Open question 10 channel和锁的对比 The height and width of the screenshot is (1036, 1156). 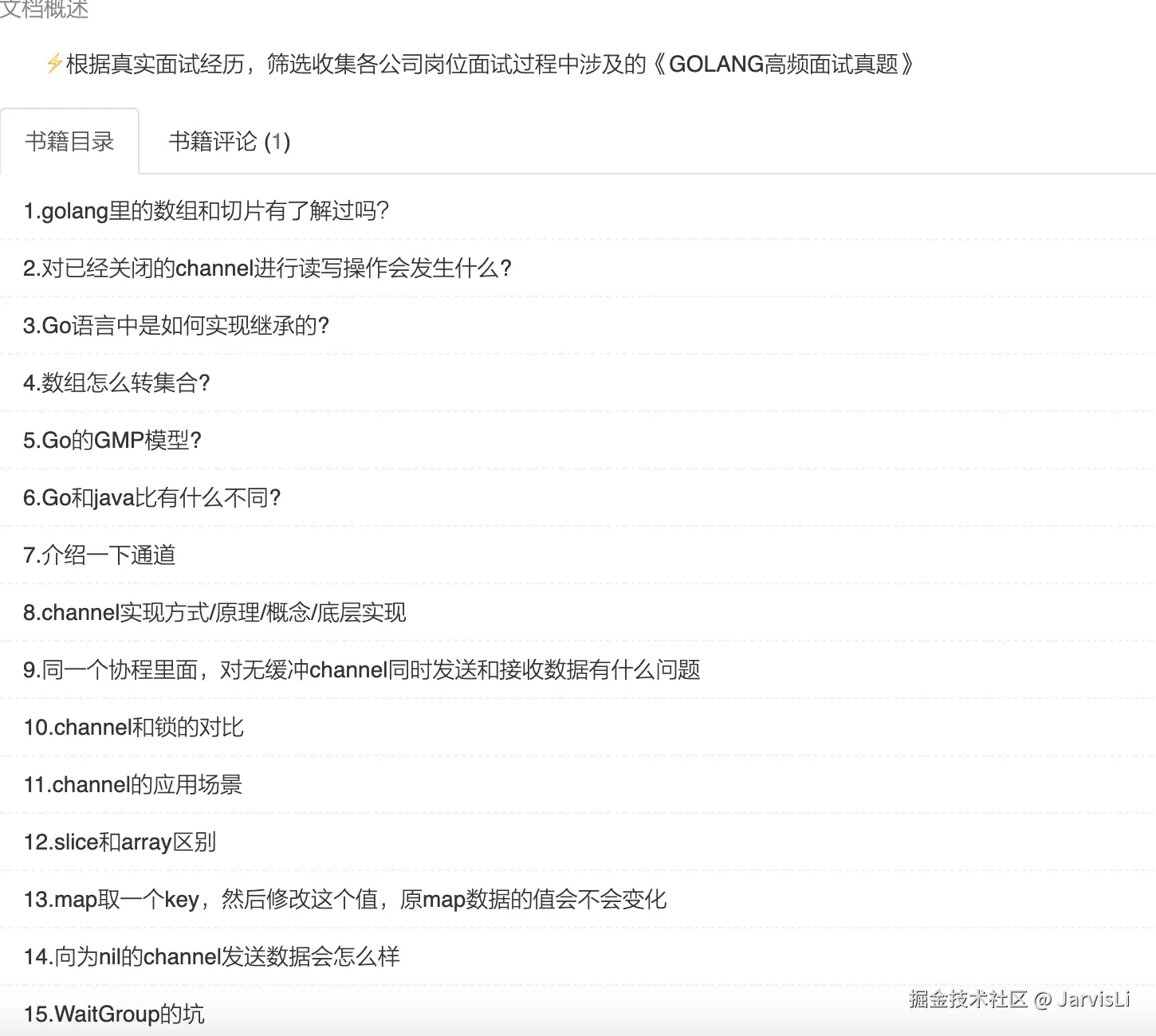point(134,728)
